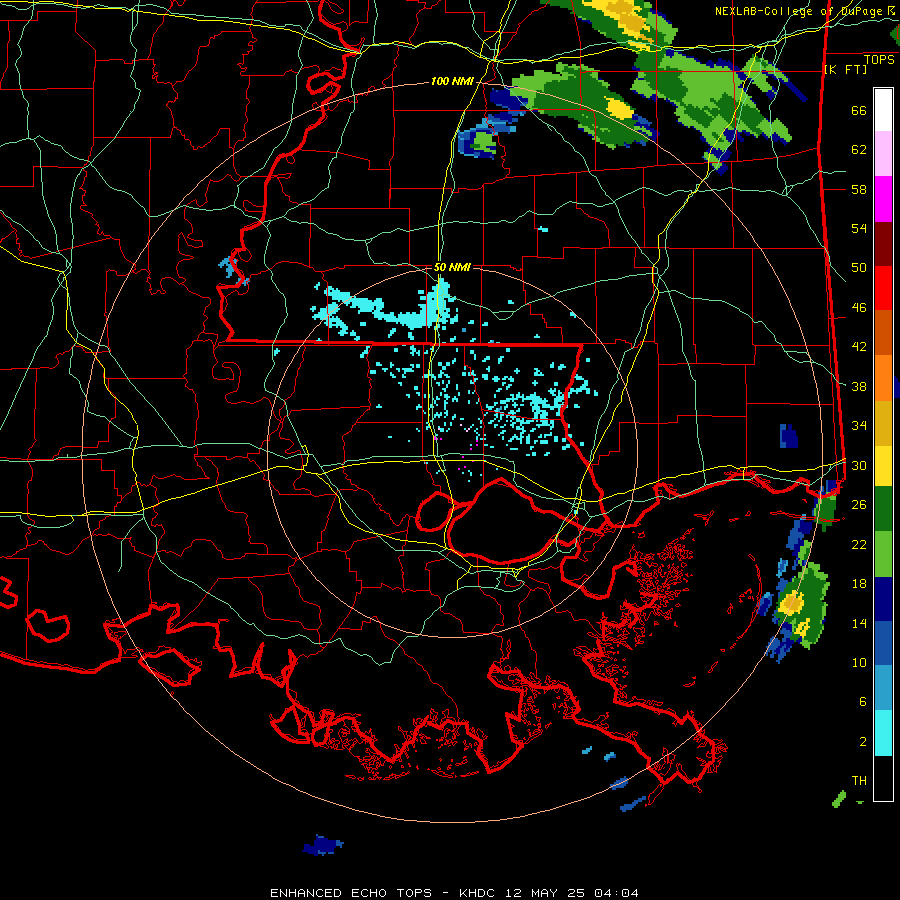This screenshot has width=900, height=900.
Task: Click the 'TOPS' legend title
Action: pyautogui.click(x=879, y=59)
